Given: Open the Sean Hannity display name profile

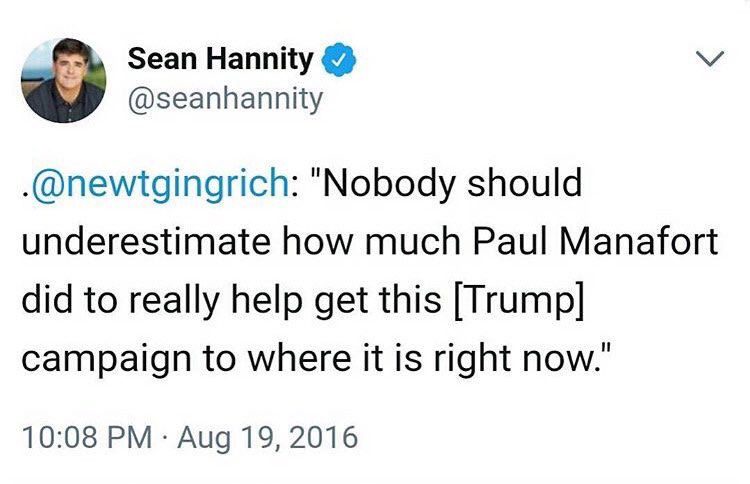Looking at the screenshot, I should click(x=220, y=59).
